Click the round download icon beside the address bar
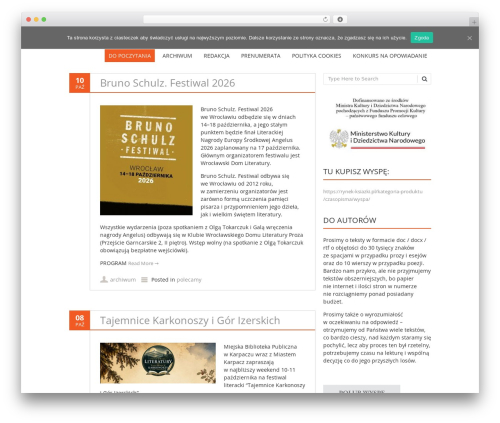The height and width of the screenshot is (423, 500). [x=340, y=19]
